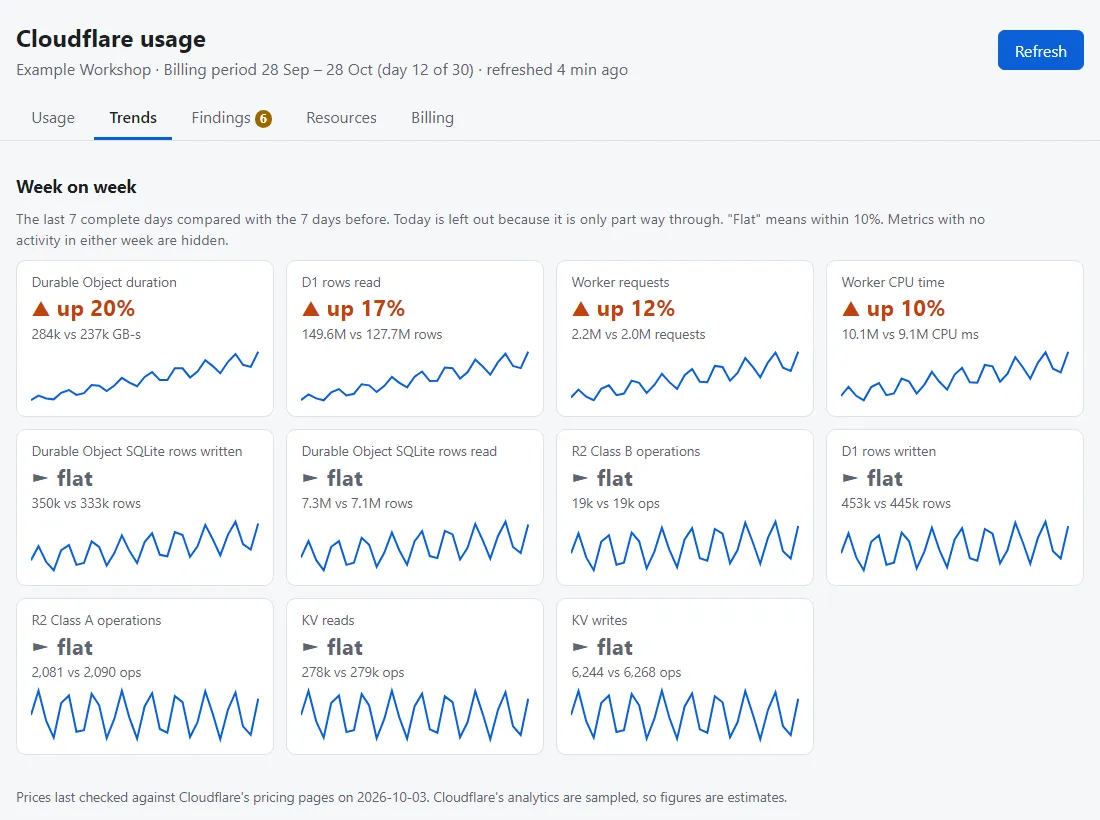Go to the Billing tab
The image size is (1100, 820).
click(432, 118)
